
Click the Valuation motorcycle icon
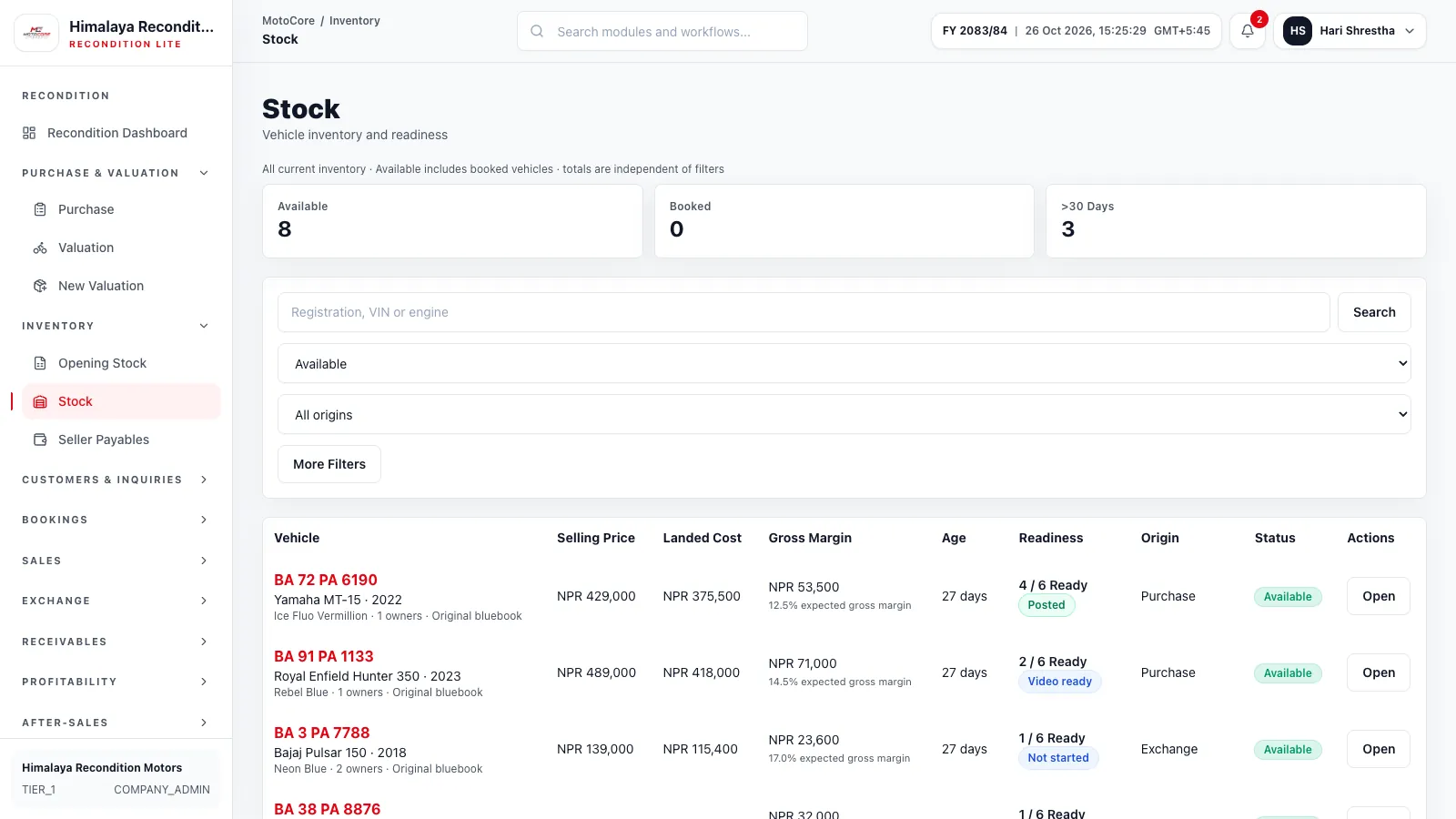click(x=40, y=248)
